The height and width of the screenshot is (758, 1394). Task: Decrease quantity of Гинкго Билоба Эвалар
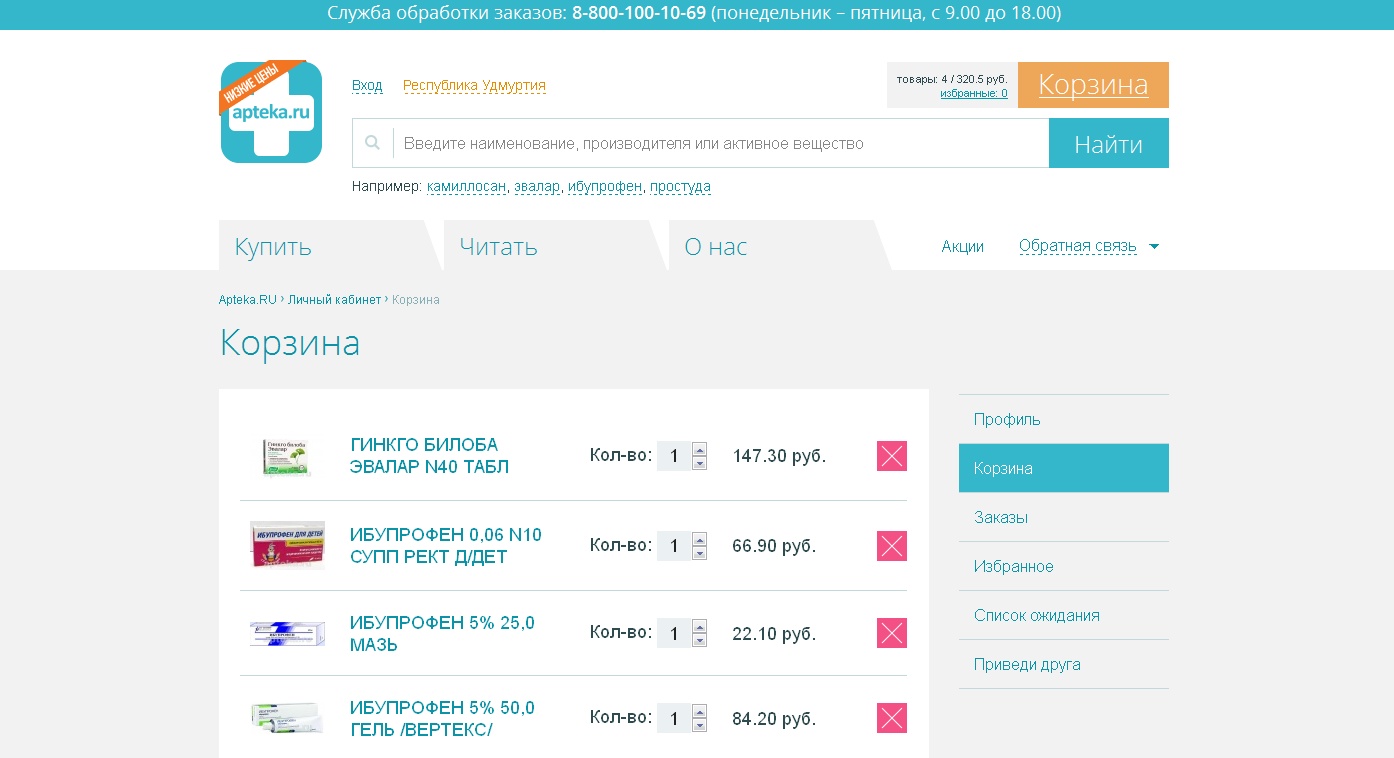[699, 463]
